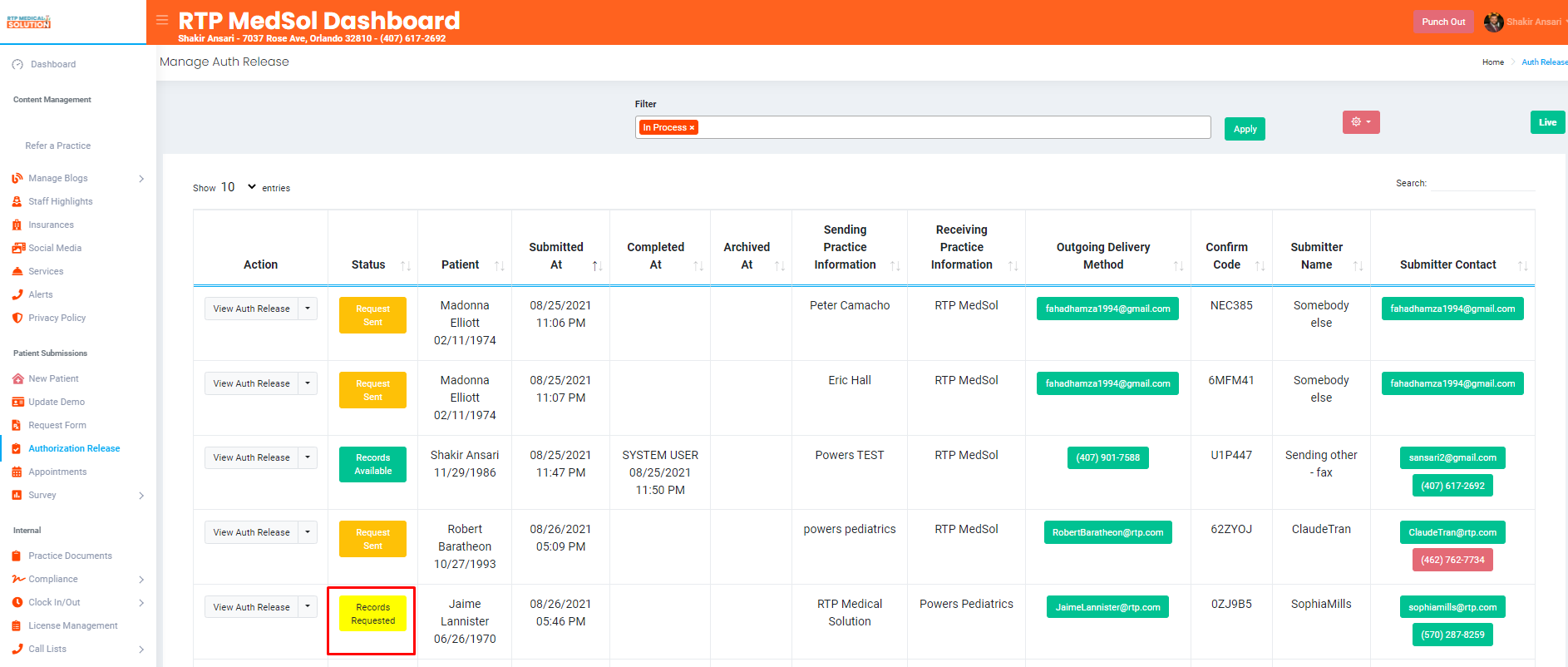Apply the selected filter
The width and height of the screenshot is (1568, 667).
coord(1245,129)
